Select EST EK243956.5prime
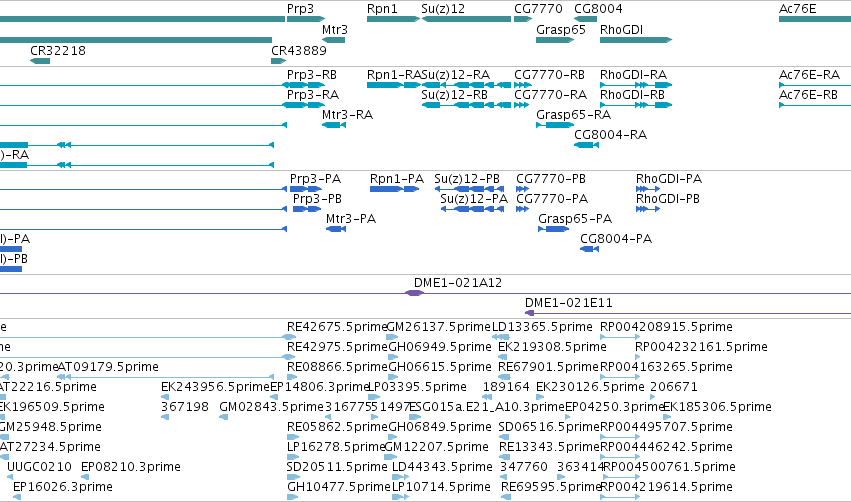The width and height of the screenshot is (851, 502). pos(215,387)
